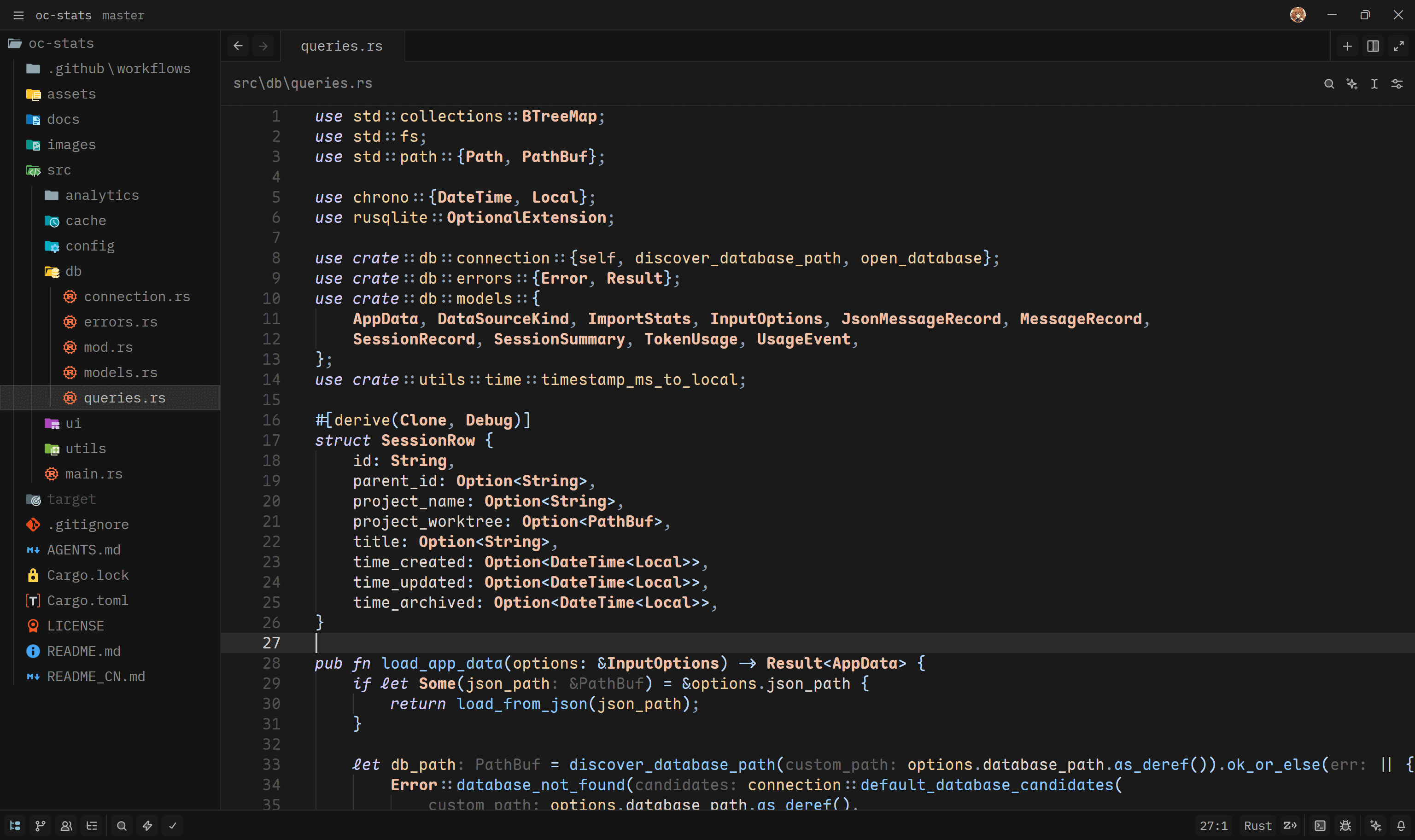Screen dimensions: 1415x840
Task: Open Project Search from the status bar
Action: click(x=122, y=826)
